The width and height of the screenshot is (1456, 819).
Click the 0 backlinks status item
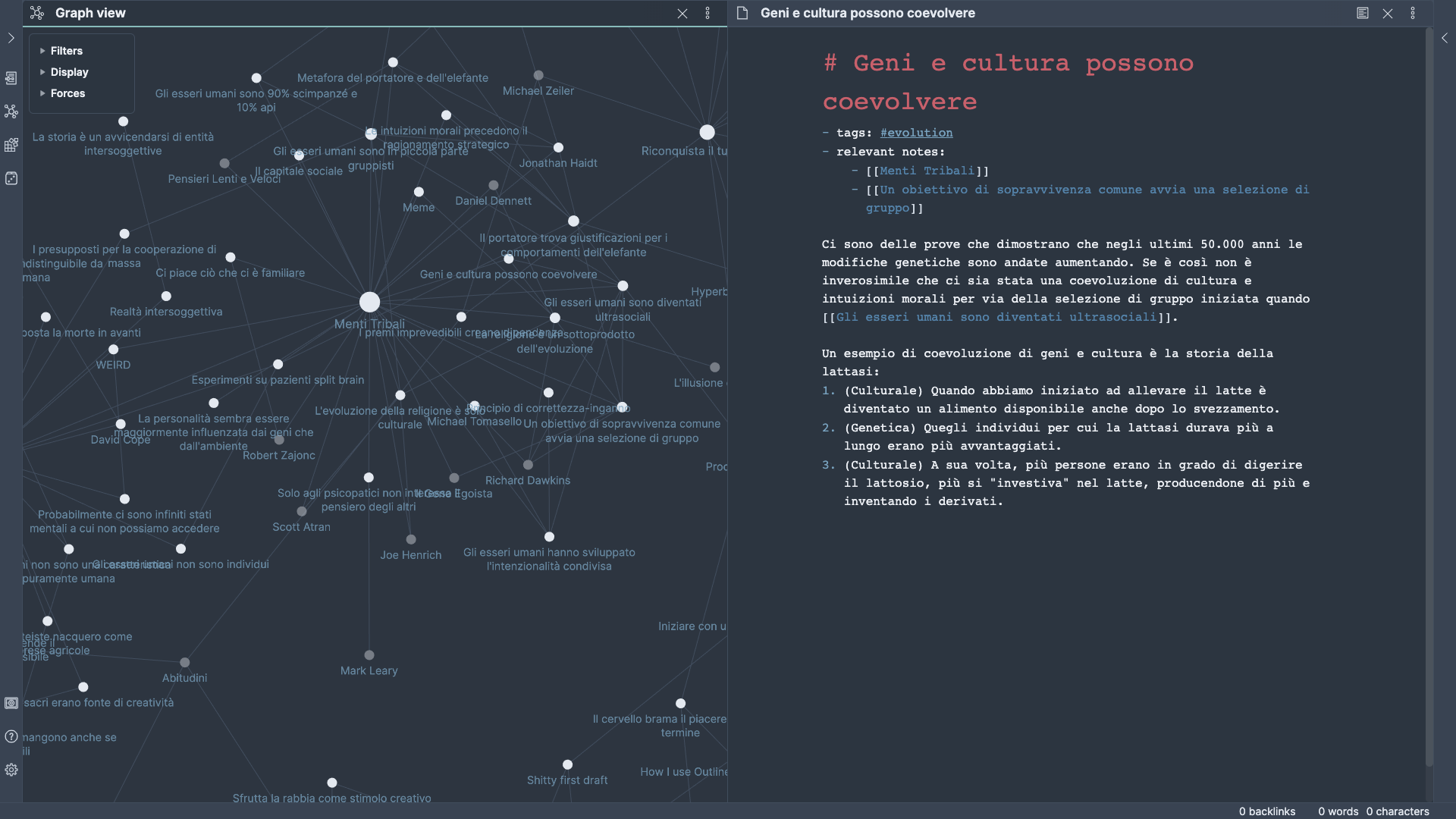(1267, 811)
